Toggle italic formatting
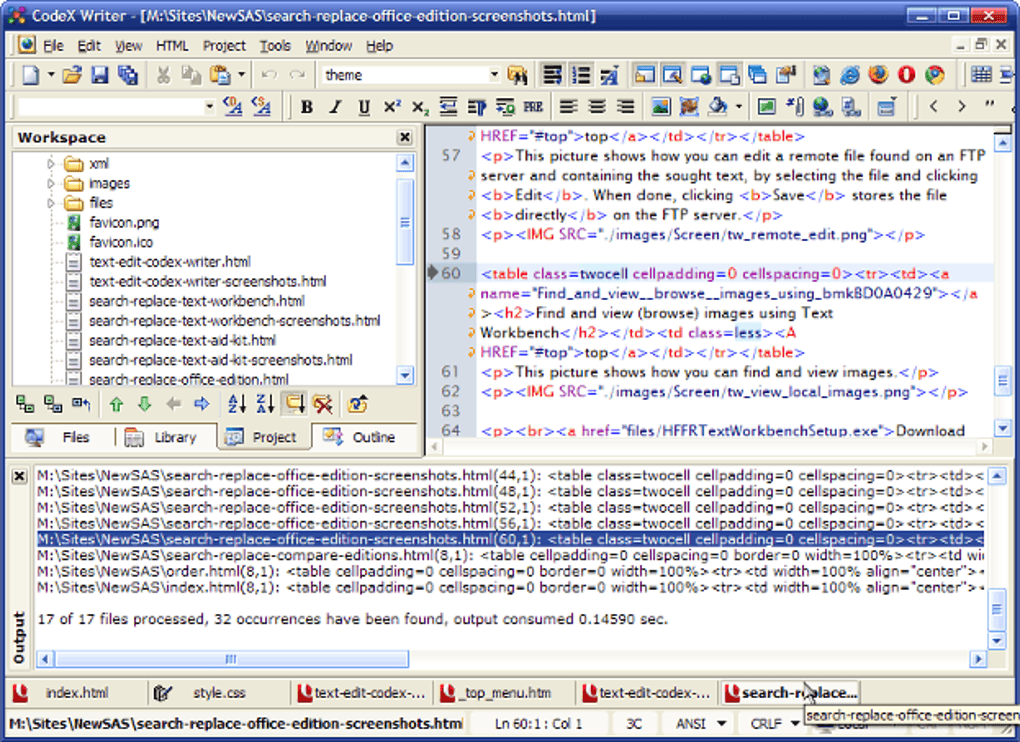1020x742 pixels. [335, 107]
